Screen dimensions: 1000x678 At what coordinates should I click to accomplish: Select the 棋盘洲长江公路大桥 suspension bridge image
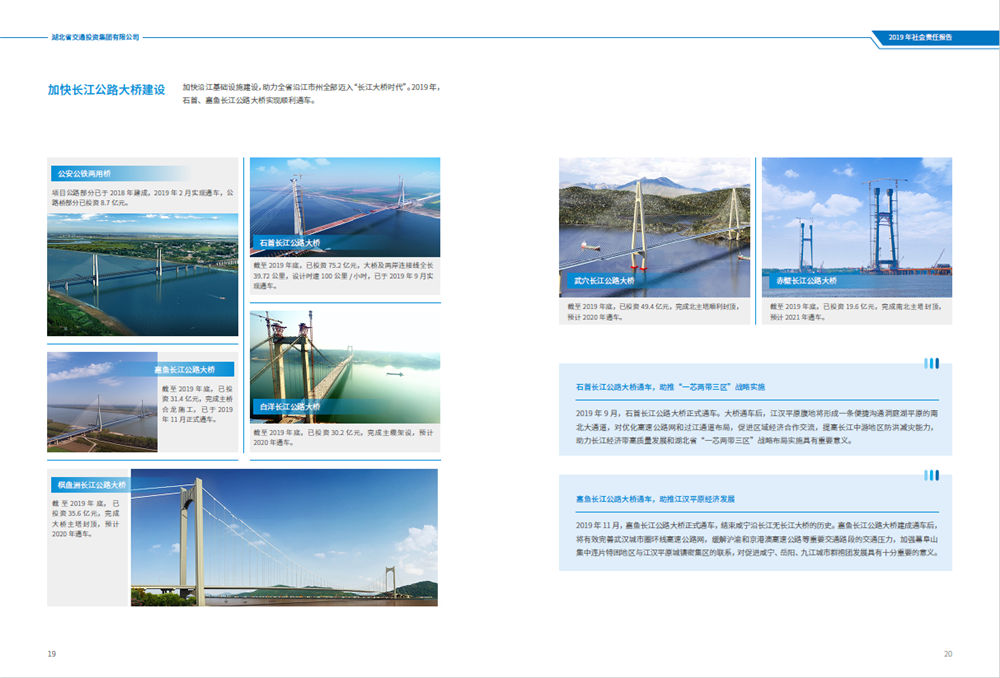click(283, 540)
